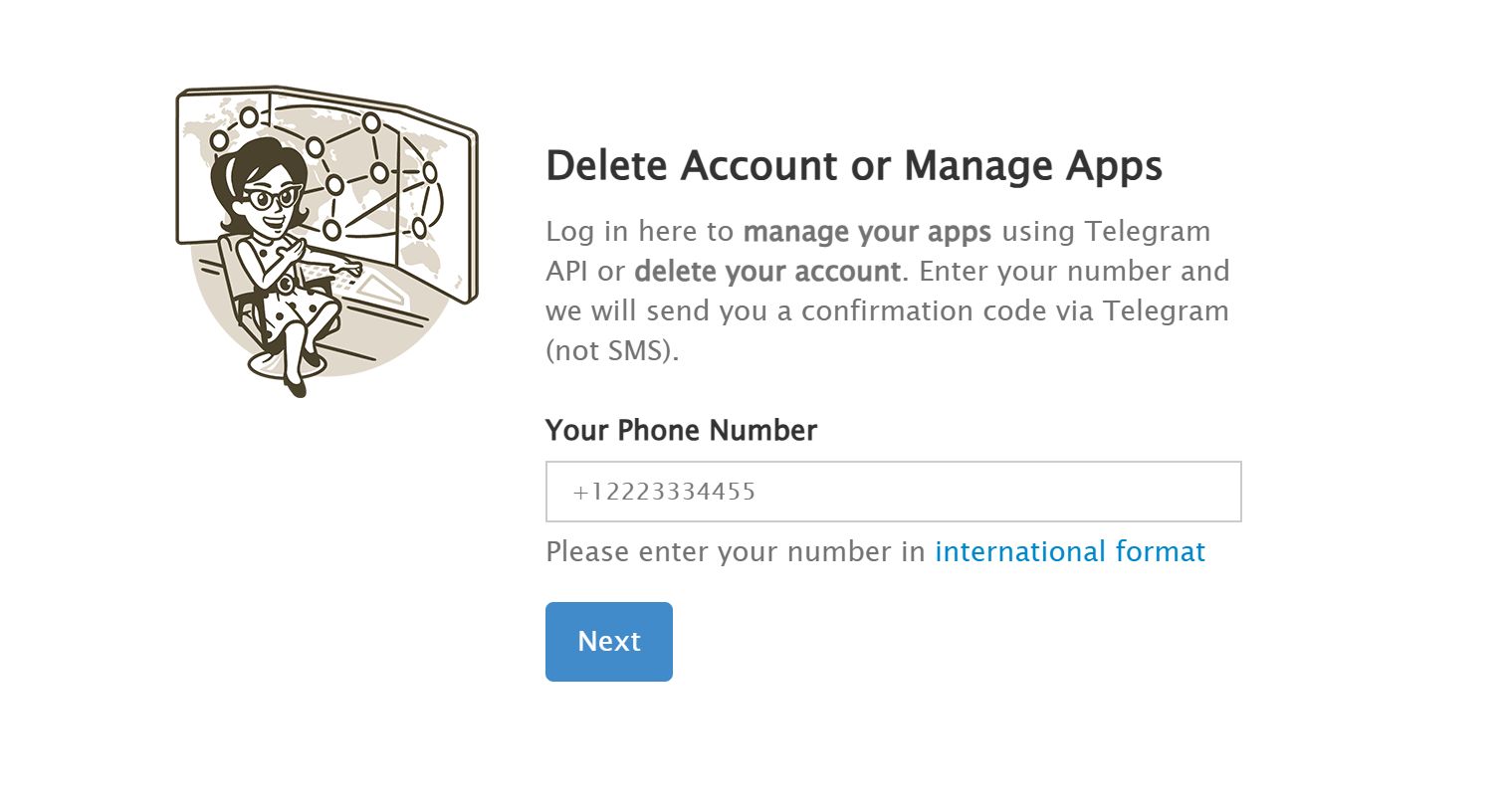Screen dimensions: 1510x812
Task: Click the Your Phone Number label
Action: [x=681, y=430]
